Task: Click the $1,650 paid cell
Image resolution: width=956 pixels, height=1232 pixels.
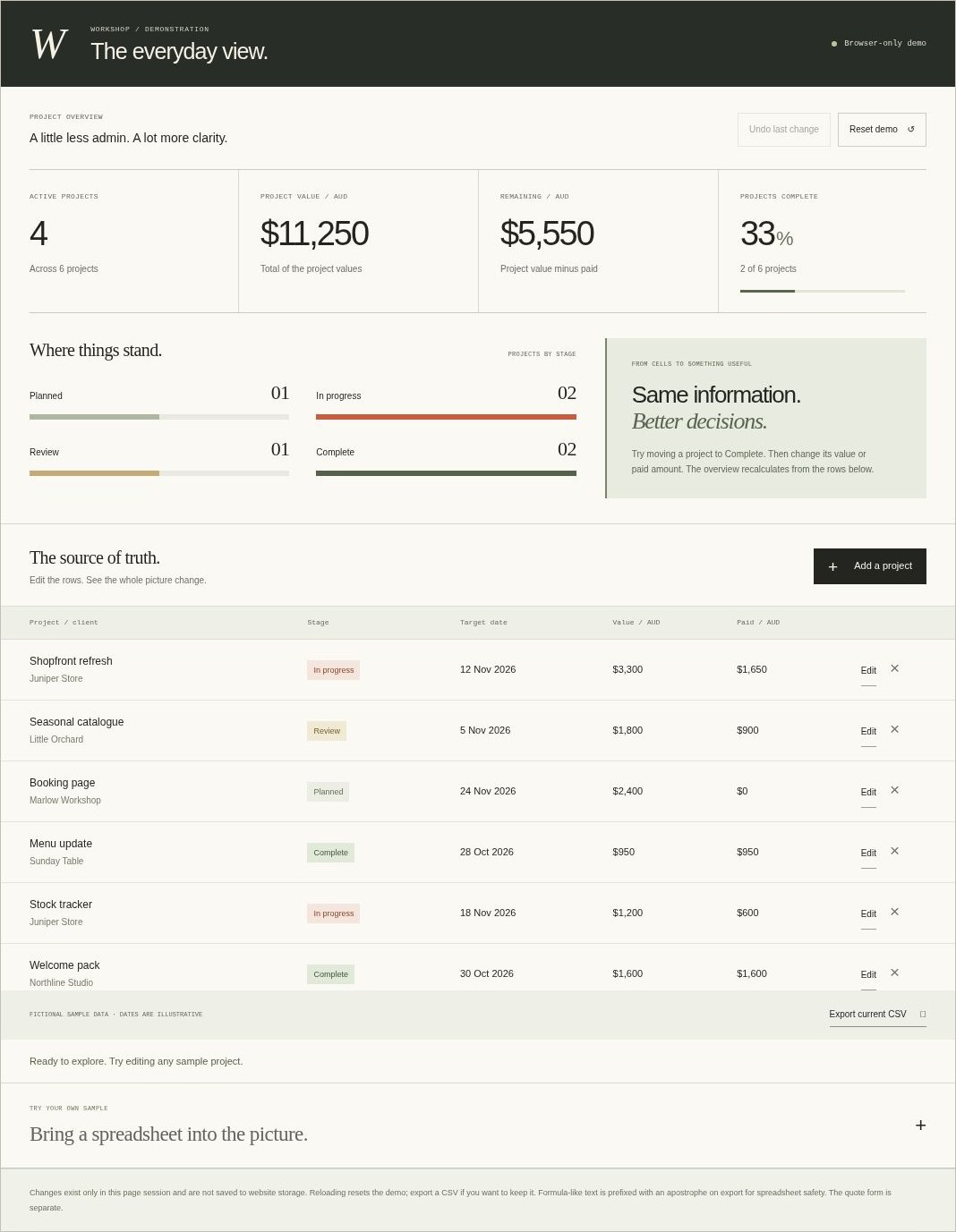Action: click(752, 669)
